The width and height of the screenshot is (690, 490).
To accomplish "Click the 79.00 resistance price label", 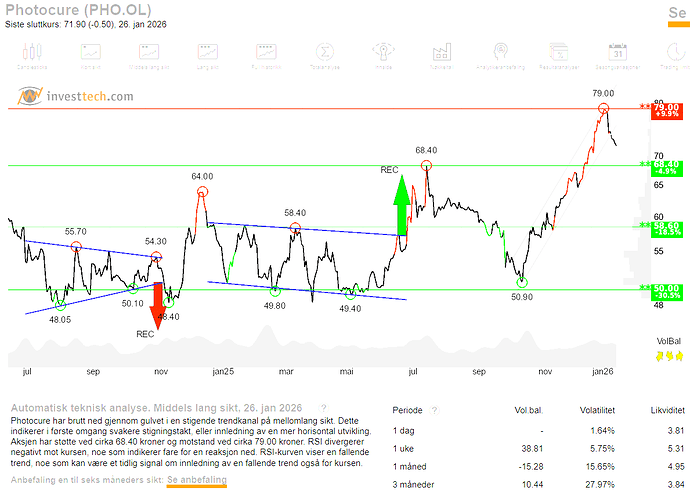I will point(667,107).
